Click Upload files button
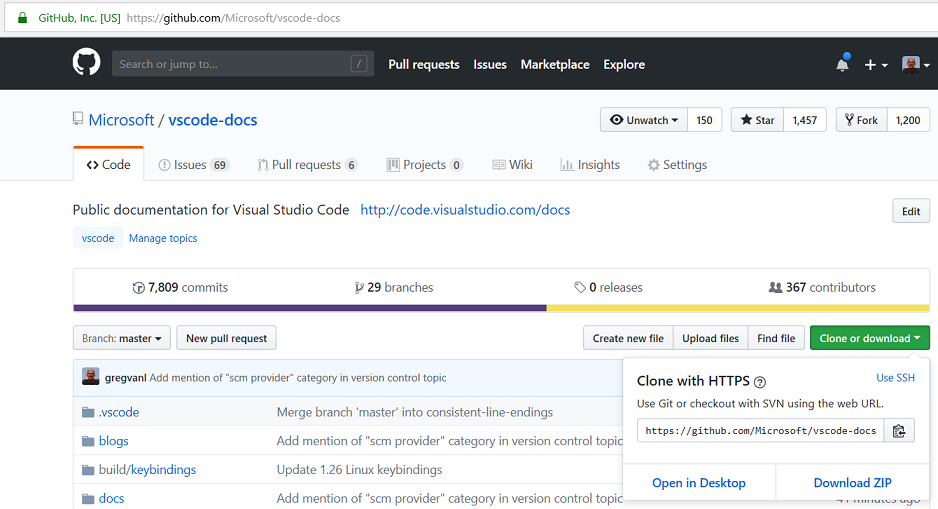 (711, 338)
